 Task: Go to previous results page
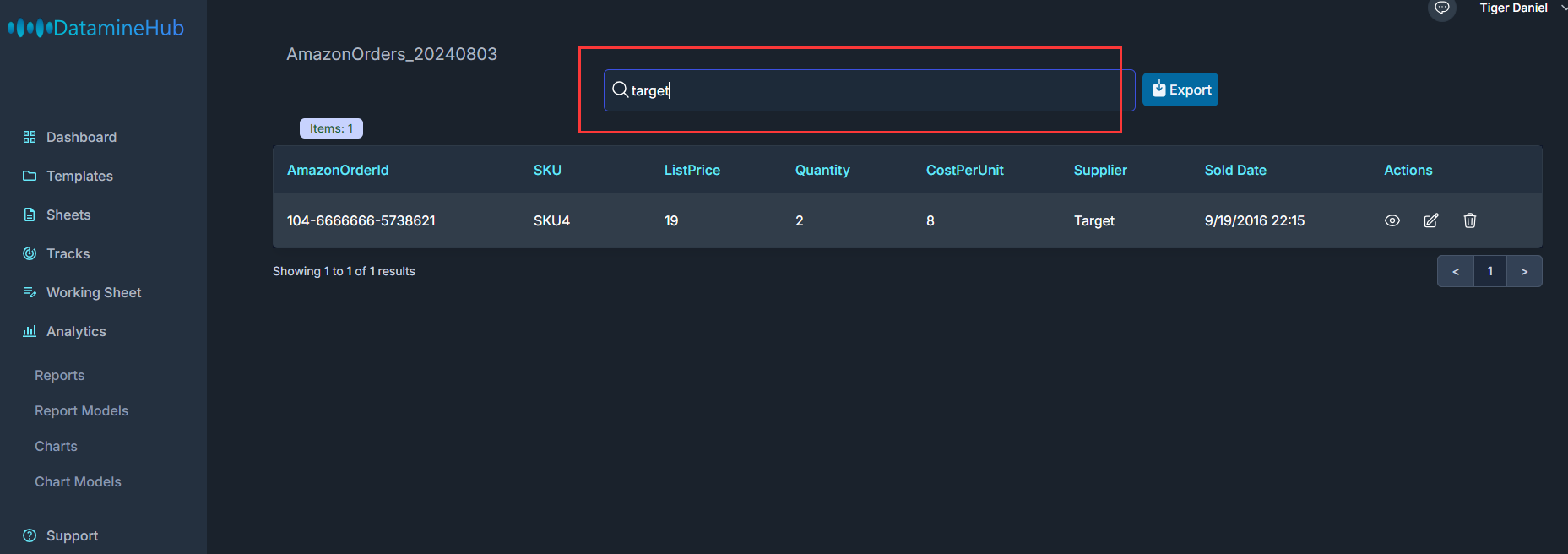[1456, 271]
